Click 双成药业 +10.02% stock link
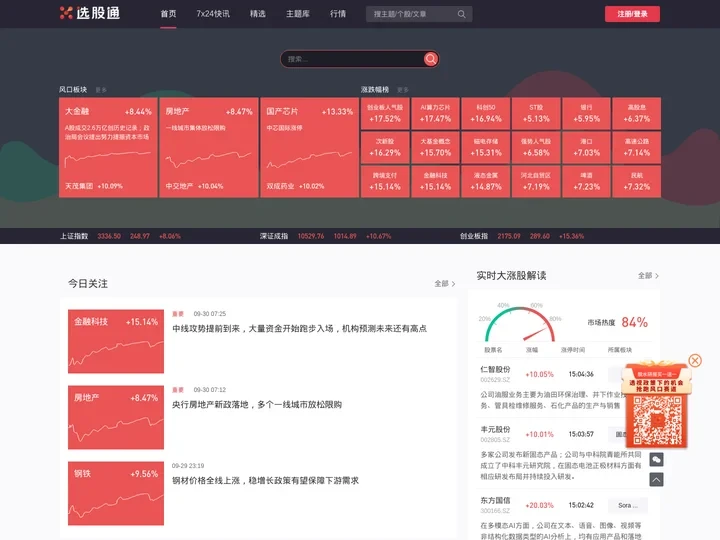 point(295,186)
